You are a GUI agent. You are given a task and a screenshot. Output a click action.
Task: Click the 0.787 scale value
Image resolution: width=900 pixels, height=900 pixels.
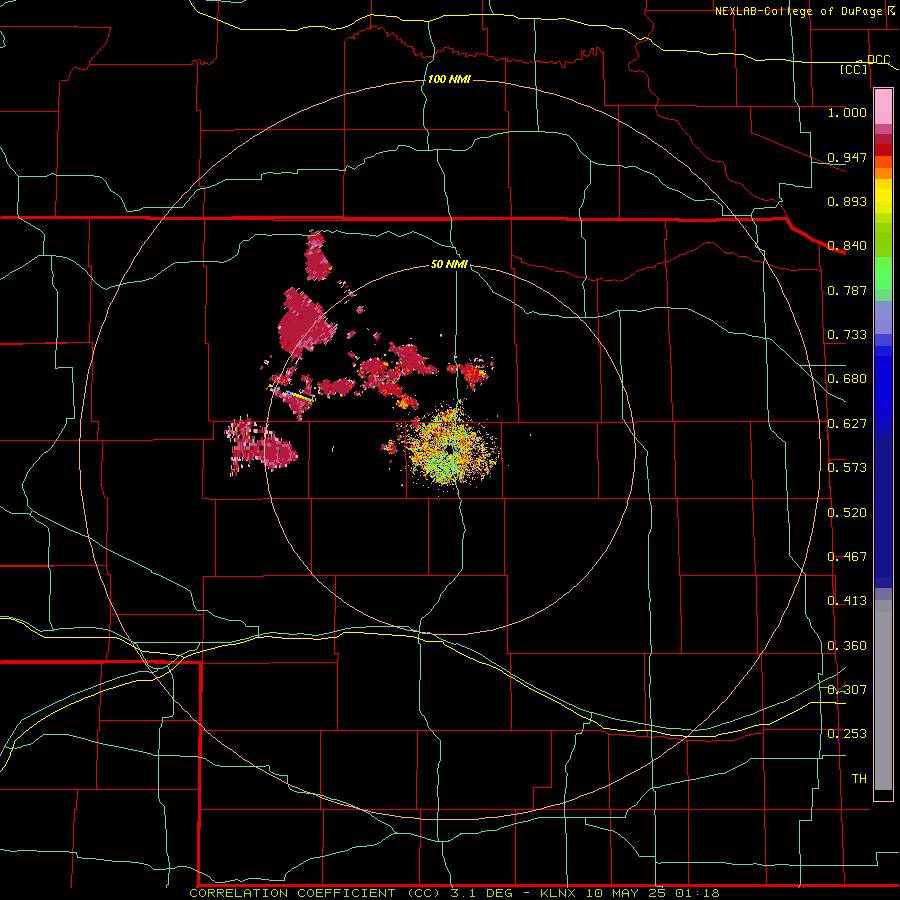[847, 290]
